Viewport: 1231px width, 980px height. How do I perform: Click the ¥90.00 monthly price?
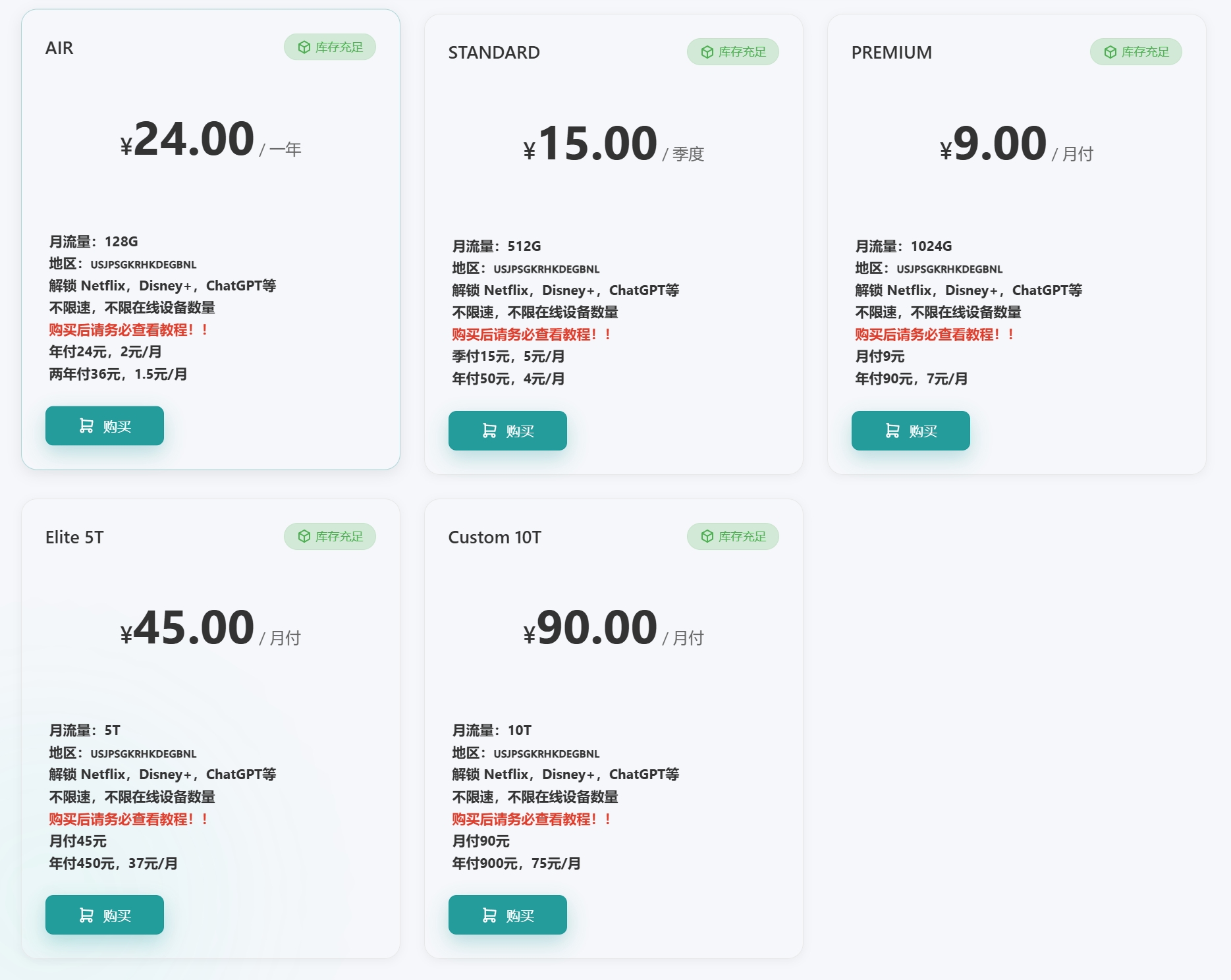(597, 628)
